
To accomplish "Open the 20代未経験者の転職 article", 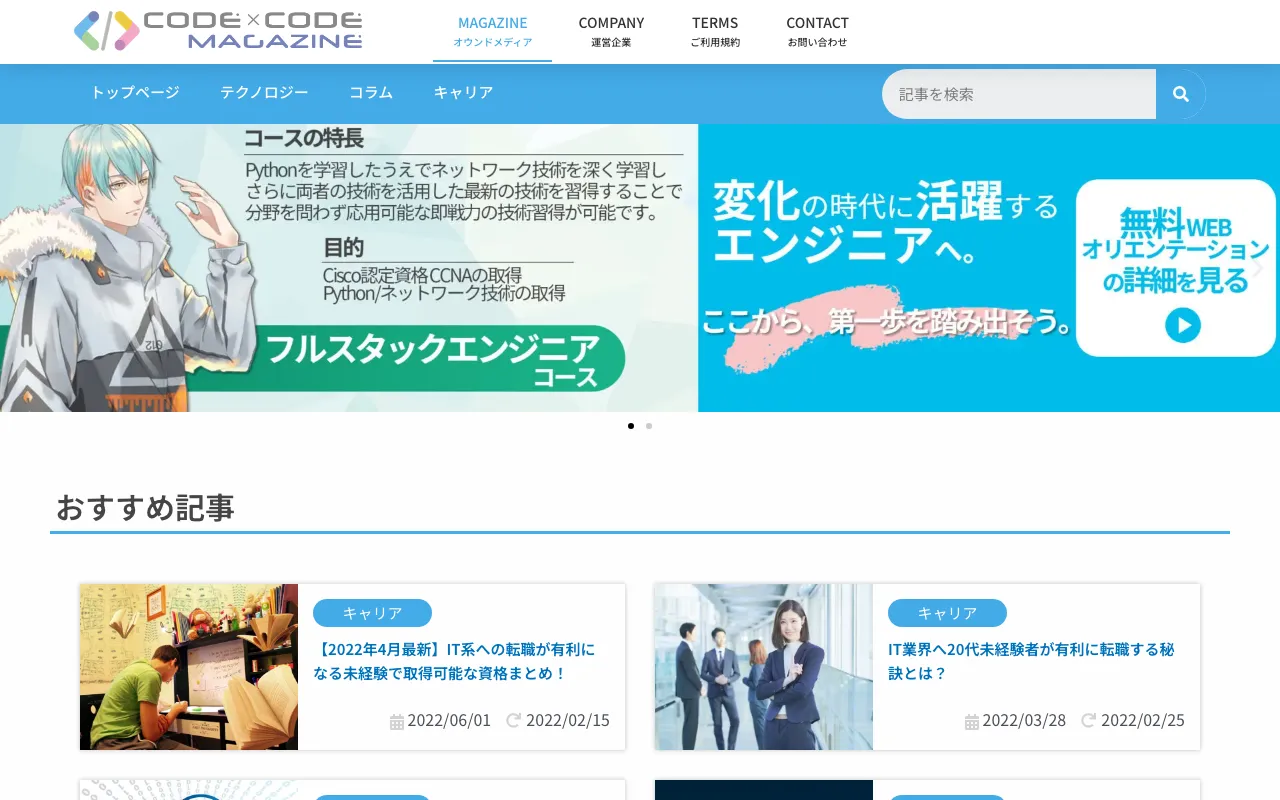I will (x=1031, y=660).
